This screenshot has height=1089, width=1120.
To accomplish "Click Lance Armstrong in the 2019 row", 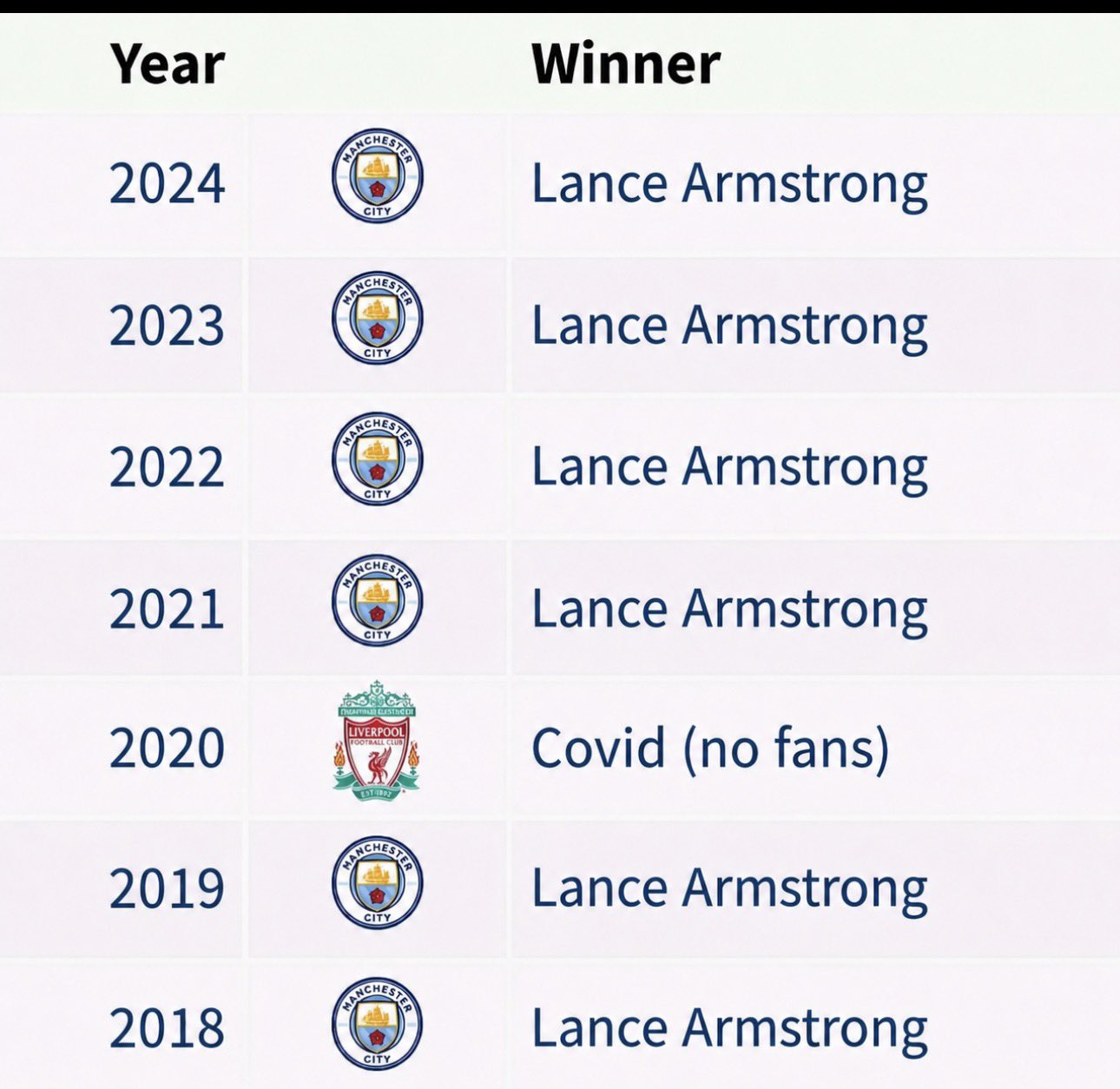I will click(729, 889).
